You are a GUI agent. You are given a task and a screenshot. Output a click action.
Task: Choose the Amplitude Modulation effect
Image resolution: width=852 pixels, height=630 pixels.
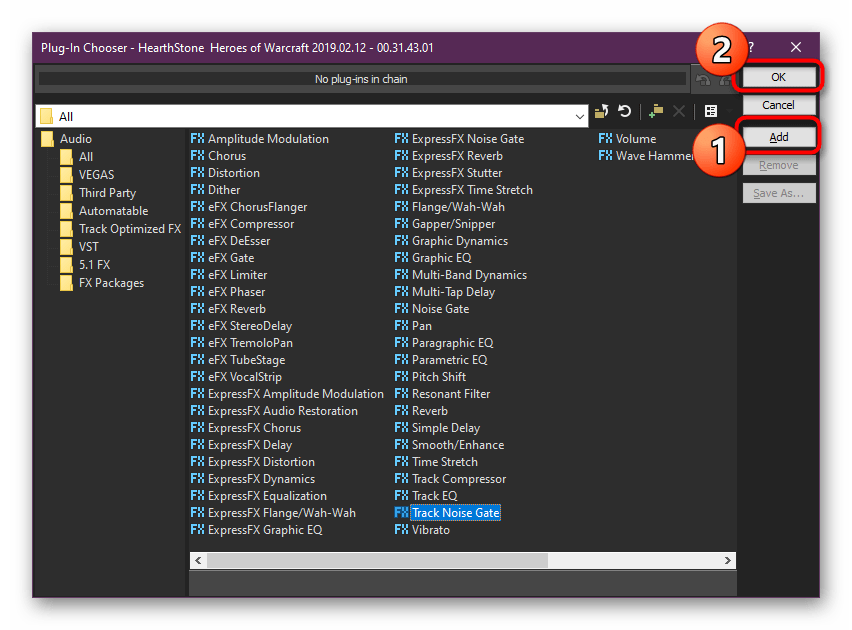[267, 139]
